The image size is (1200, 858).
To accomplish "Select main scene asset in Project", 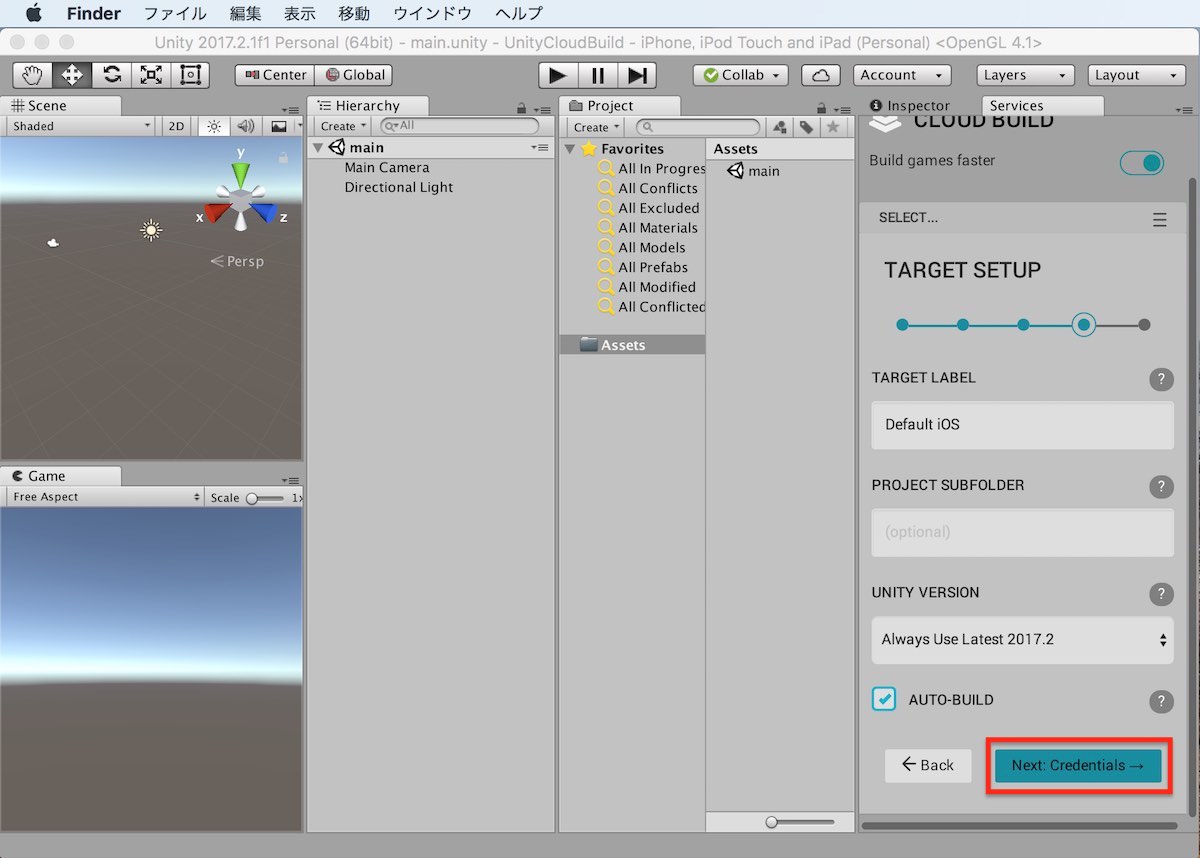I will (754, 171).
